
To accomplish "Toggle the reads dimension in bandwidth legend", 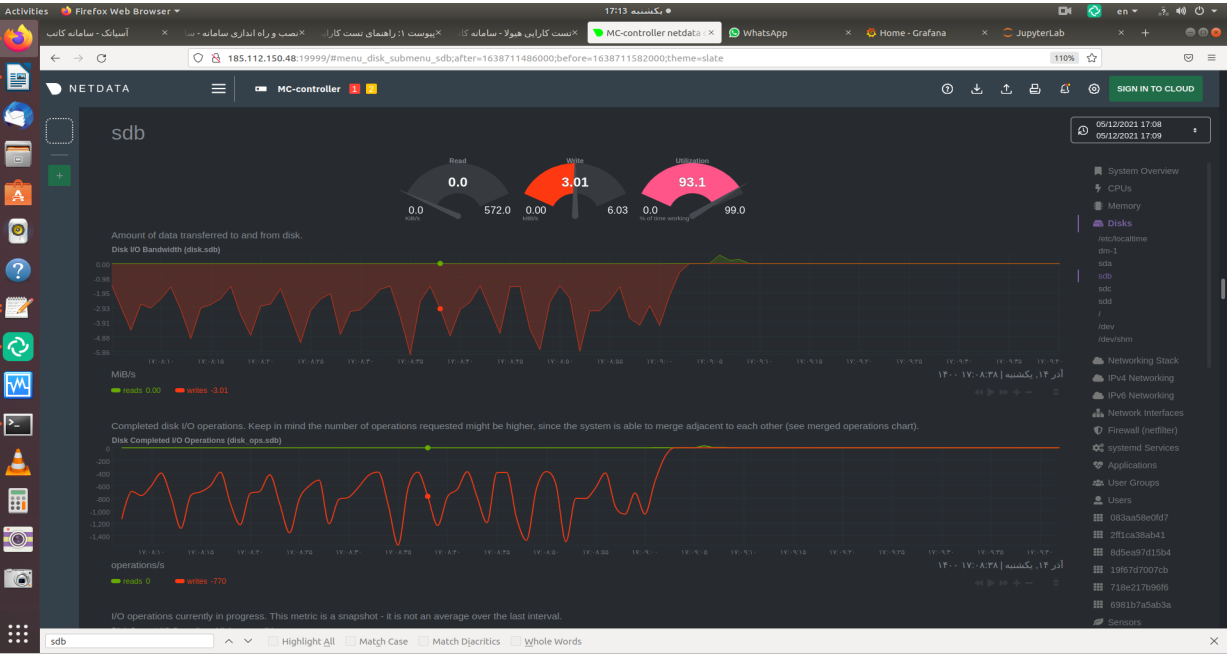I will pyautogui.click(x=136, y=391).
